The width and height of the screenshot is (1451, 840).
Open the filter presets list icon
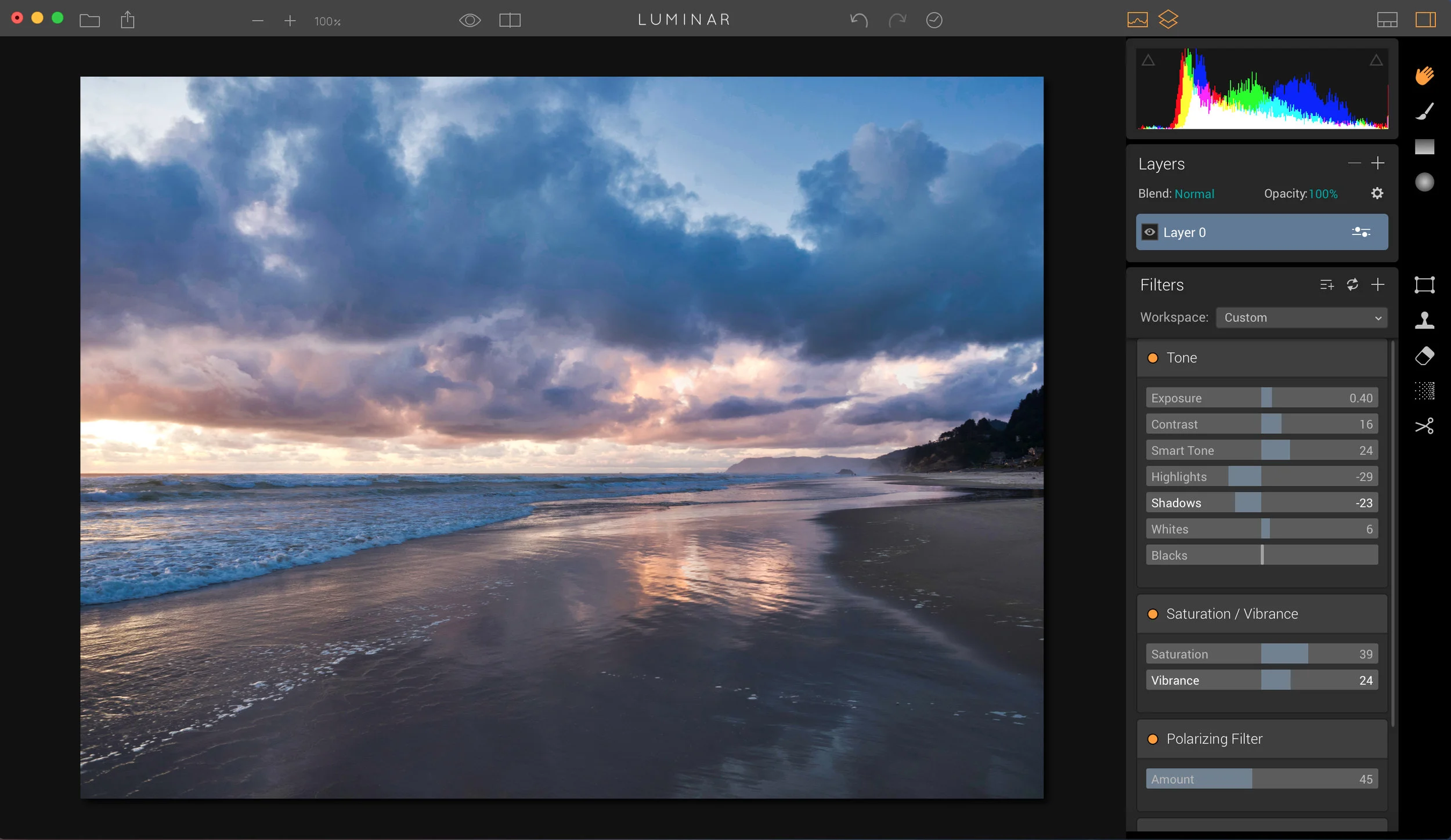click(1326, 285)
